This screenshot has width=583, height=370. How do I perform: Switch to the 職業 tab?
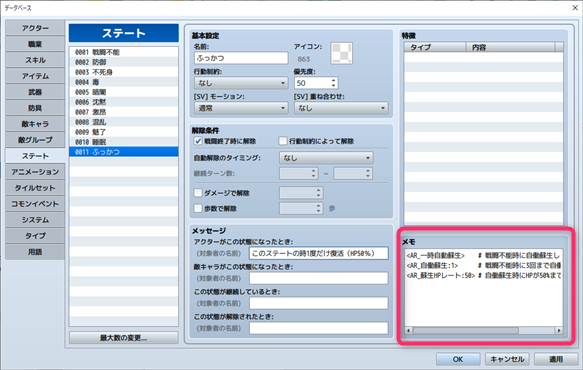[x=35, y=44]
